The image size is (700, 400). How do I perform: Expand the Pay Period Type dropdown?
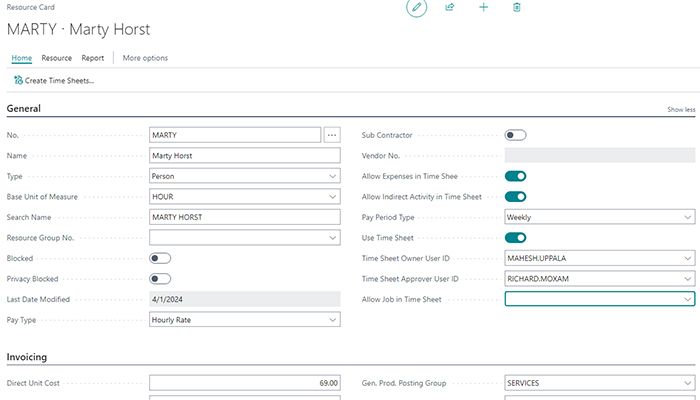tap(600, 217)
